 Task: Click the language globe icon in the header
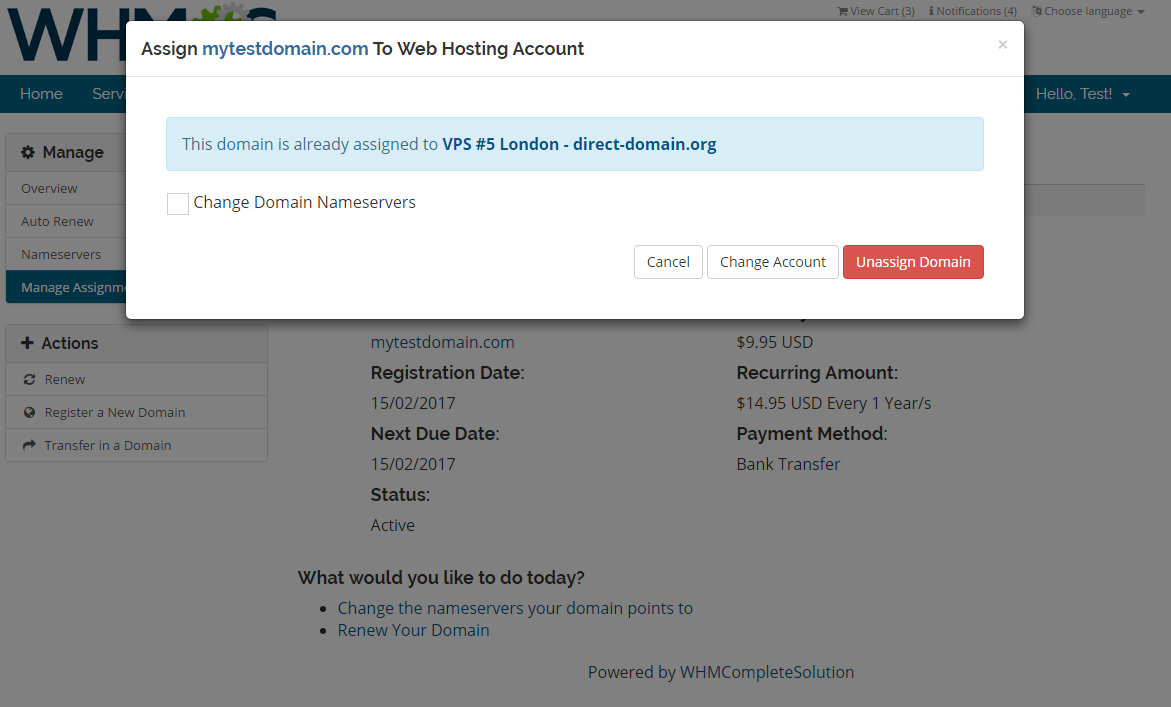tap(1035, 11)
